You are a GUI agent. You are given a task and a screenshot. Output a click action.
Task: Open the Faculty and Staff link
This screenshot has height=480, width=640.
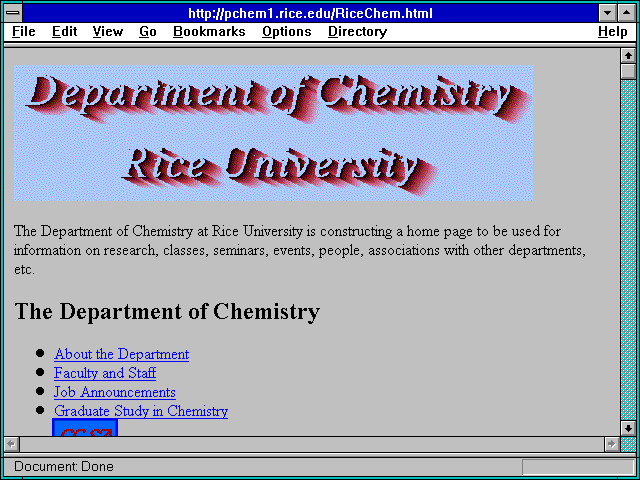[105, 373]
